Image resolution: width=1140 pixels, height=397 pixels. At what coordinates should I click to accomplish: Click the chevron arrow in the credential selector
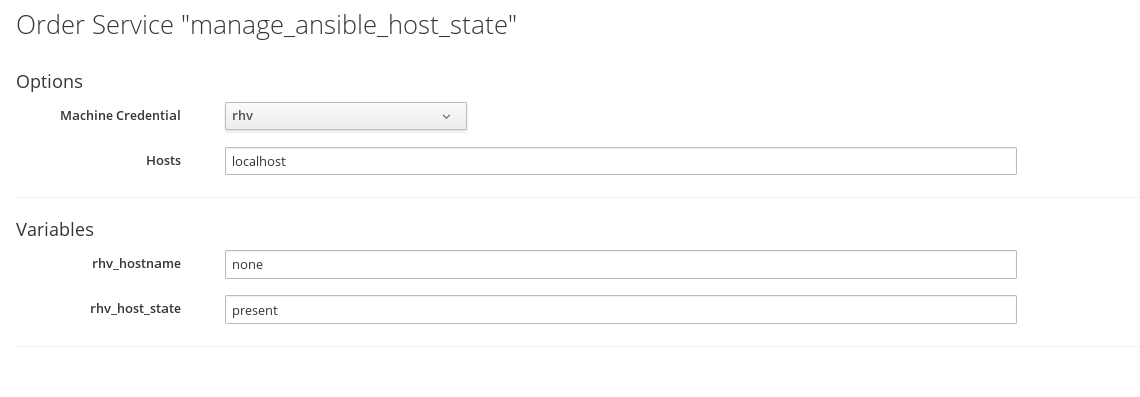(x=446, y=116)
